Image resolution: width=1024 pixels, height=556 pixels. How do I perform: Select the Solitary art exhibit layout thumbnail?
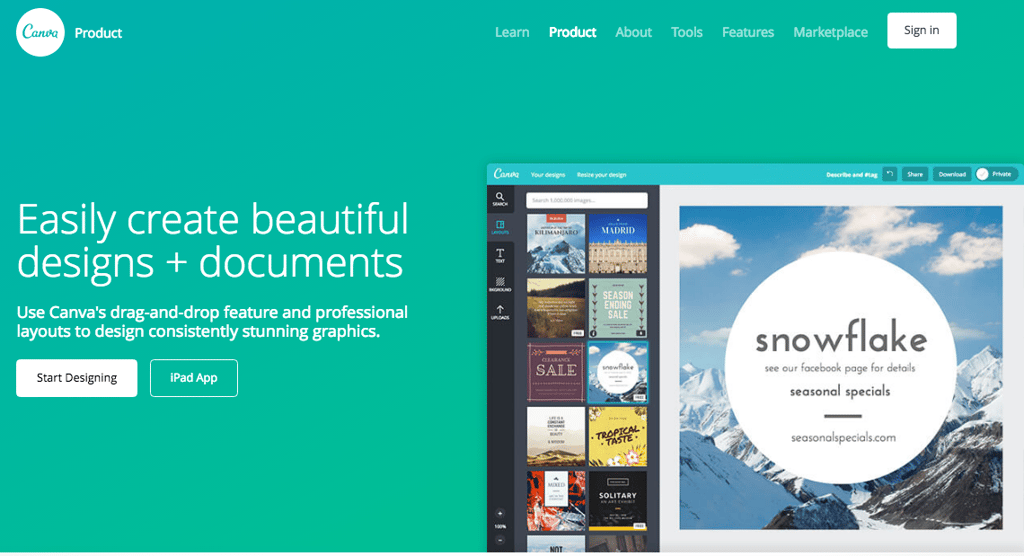click(618, 500)
